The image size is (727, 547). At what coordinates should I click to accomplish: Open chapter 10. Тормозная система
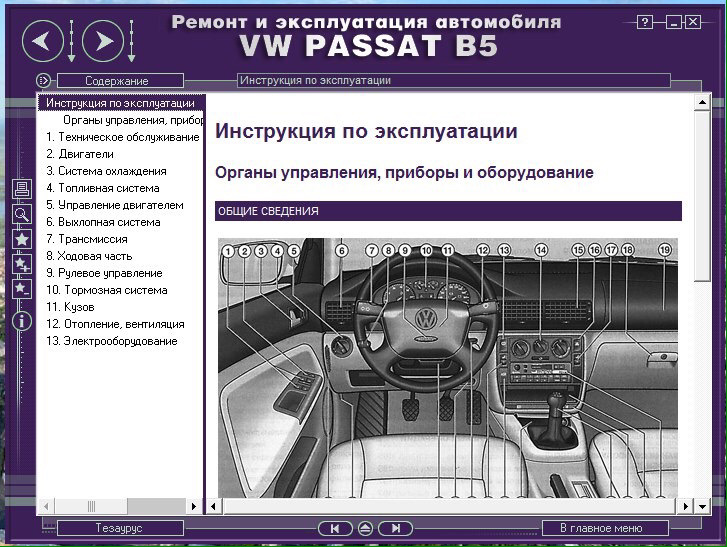click(x=107, y=290)
